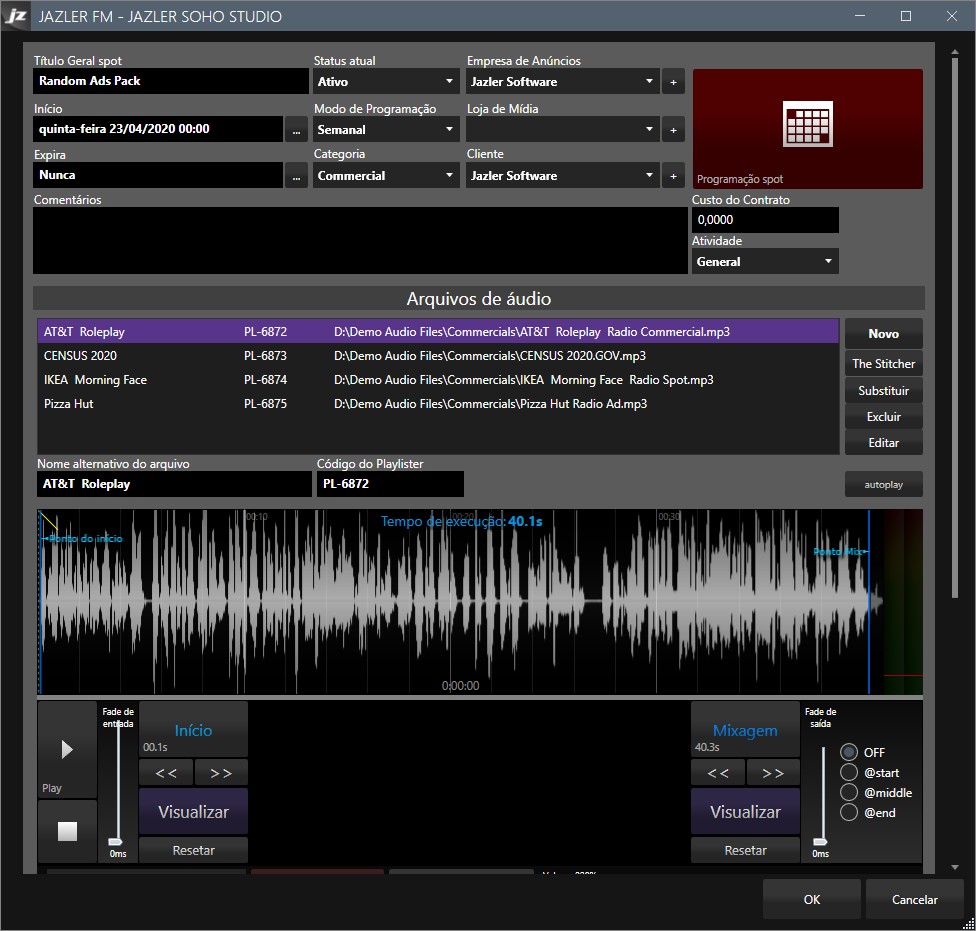Select the @start radio option
The width and height of the screenshot is (976, 931).
pyautogui.click(x=849, y=772)
